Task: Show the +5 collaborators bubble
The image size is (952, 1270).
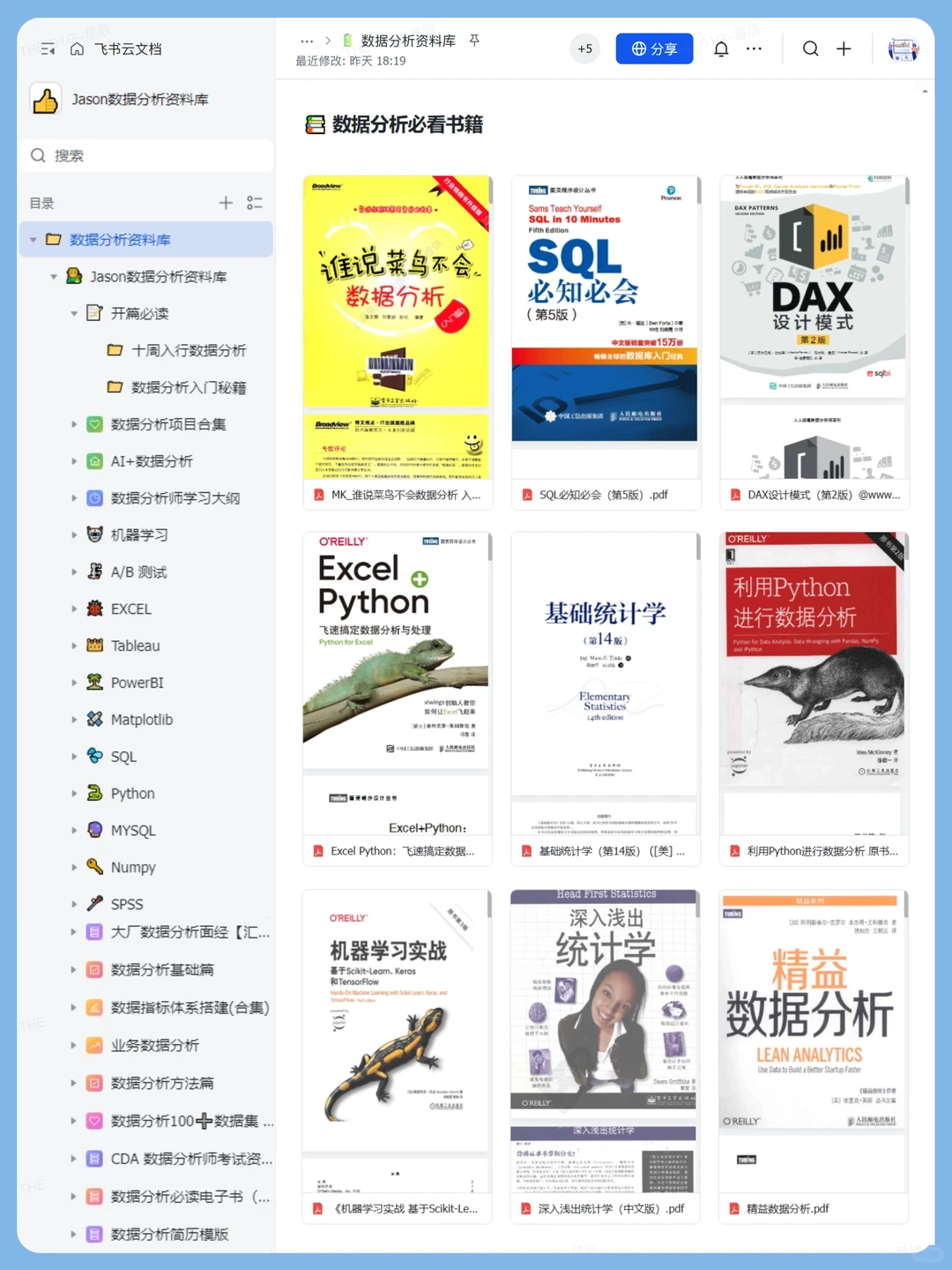Action: tap(585, 49)
